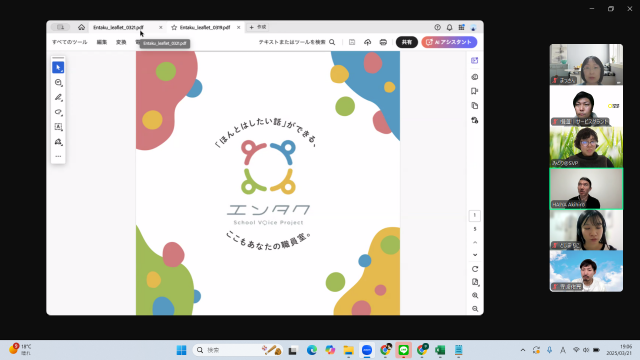Click the 共有 share button
The height and width of the screenshot is (360, 640).
click(407, 42)
